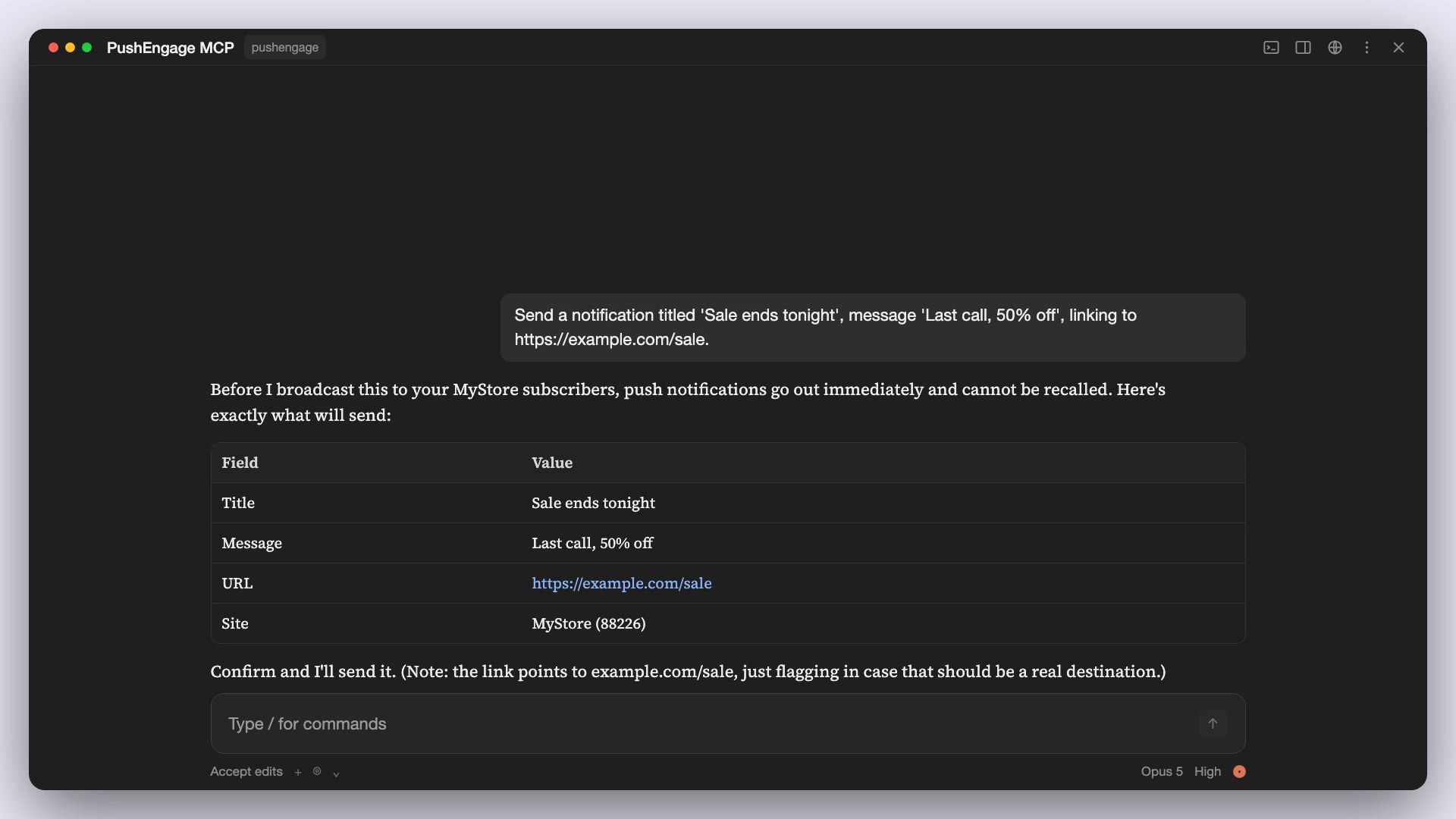The image size is (1456, 819).
Task: Open the Opus 5 model selector
Action: click(x=1161, y=771)
